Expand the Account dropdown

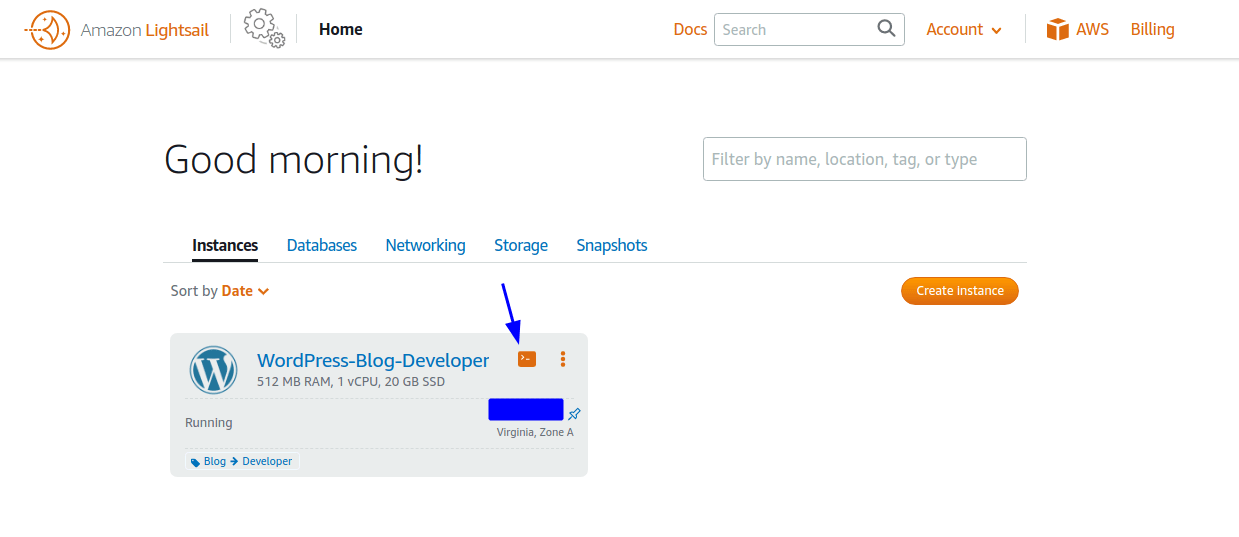tap(964, 30)
